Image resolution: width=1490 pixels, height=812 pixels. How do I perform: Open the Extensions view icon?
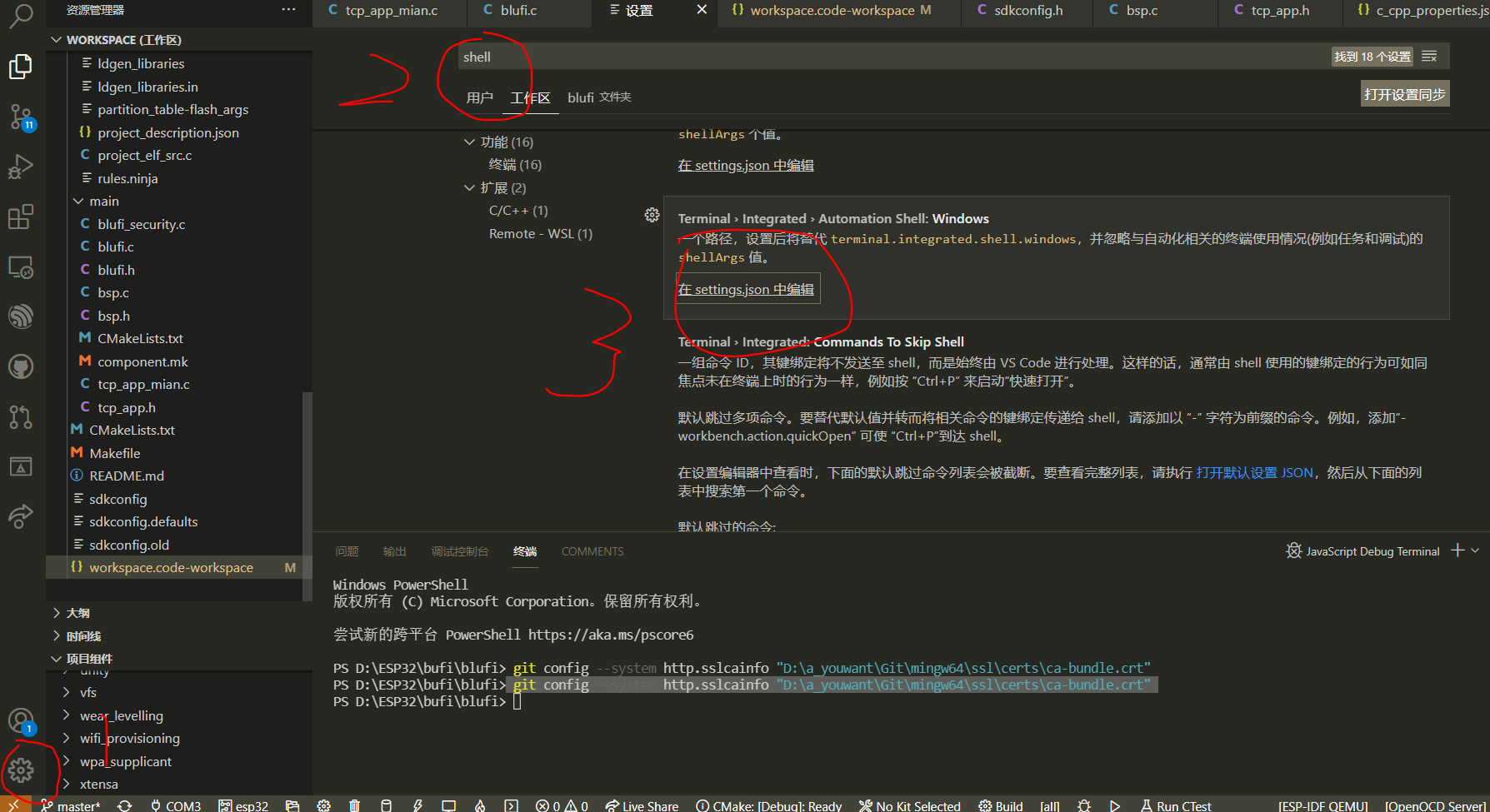[20, 217]
